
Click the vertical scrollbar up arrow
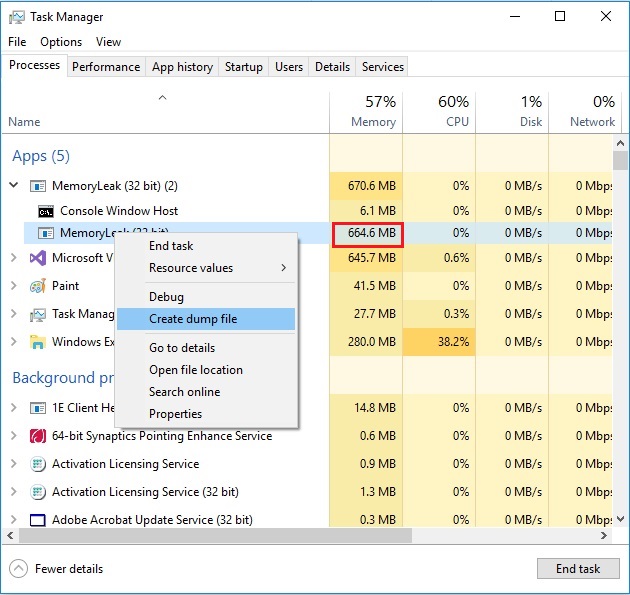pyautogui.click(x=620, y=143)
